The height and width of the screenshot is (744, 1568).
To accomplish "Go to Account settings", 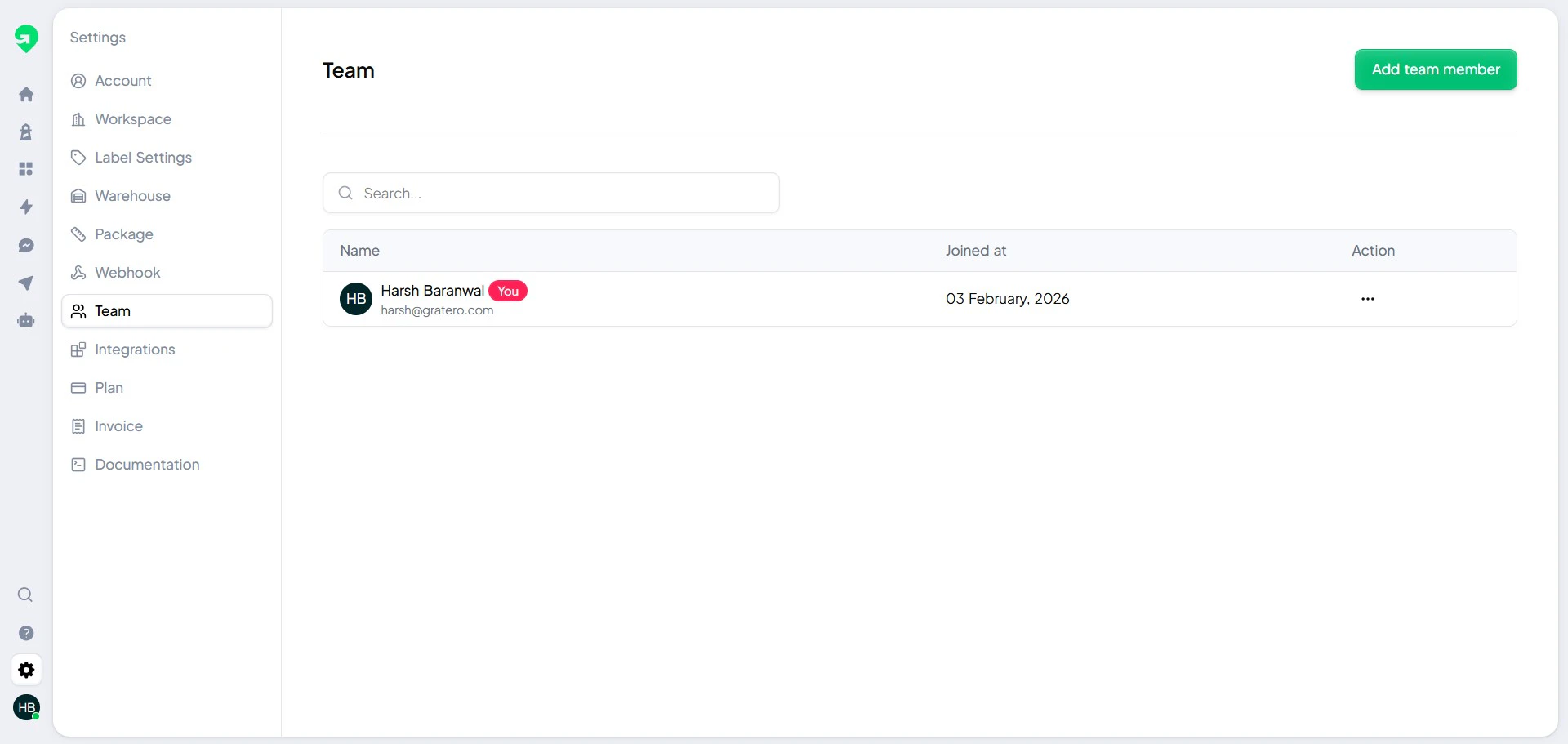I will coord(167,81).
